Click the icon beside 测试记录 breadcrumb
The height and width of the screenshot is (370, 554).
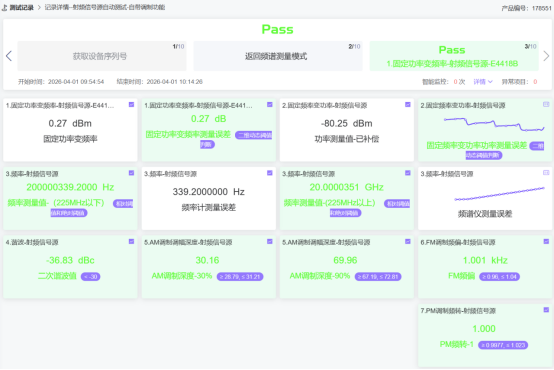coord(4,7)
